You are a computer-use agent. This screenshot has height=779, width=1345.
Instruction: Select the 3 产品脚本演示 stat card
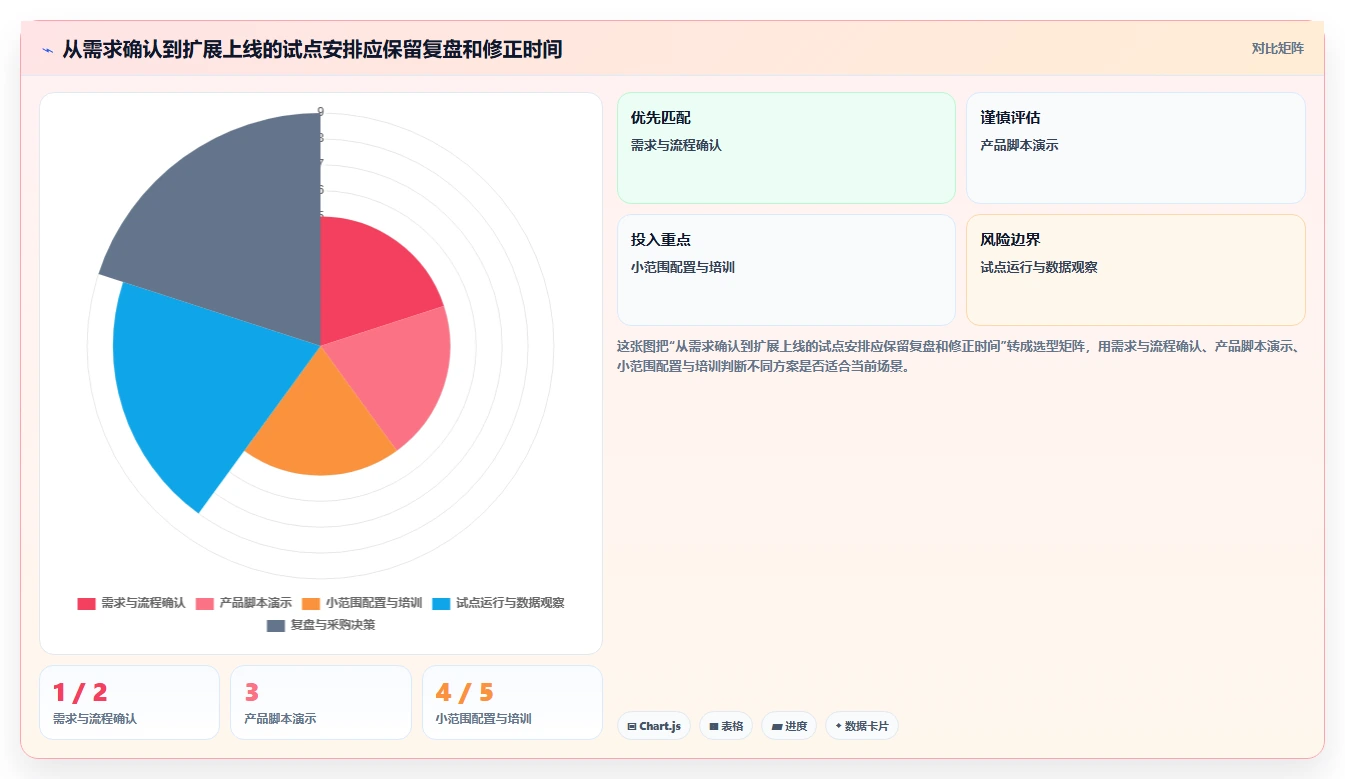pyautogui.click(x=321, y=702)
